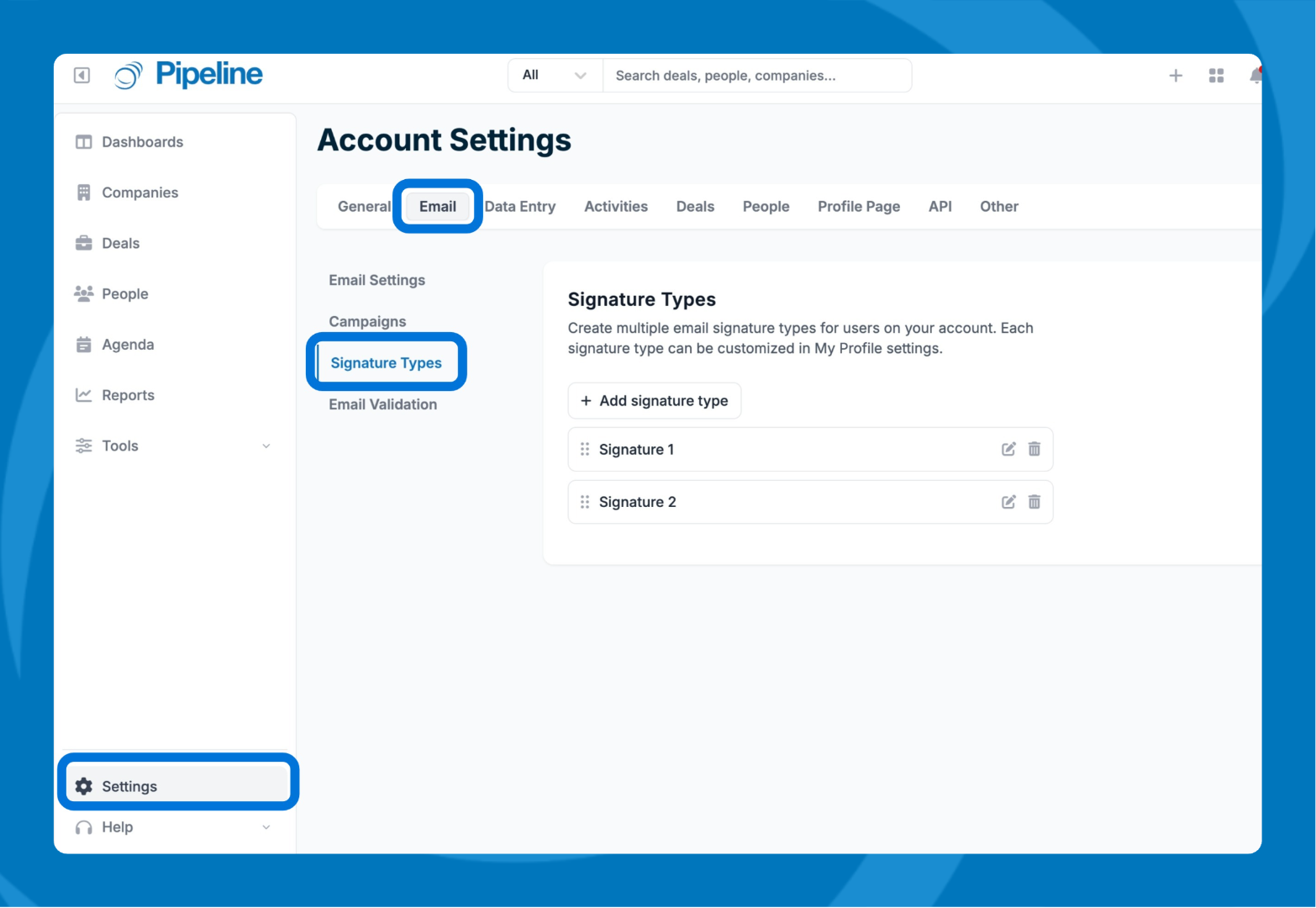Collapse the sidebar with the panel toggle icon
This screenshot has width=1316, height=908.
click(82, 76)
